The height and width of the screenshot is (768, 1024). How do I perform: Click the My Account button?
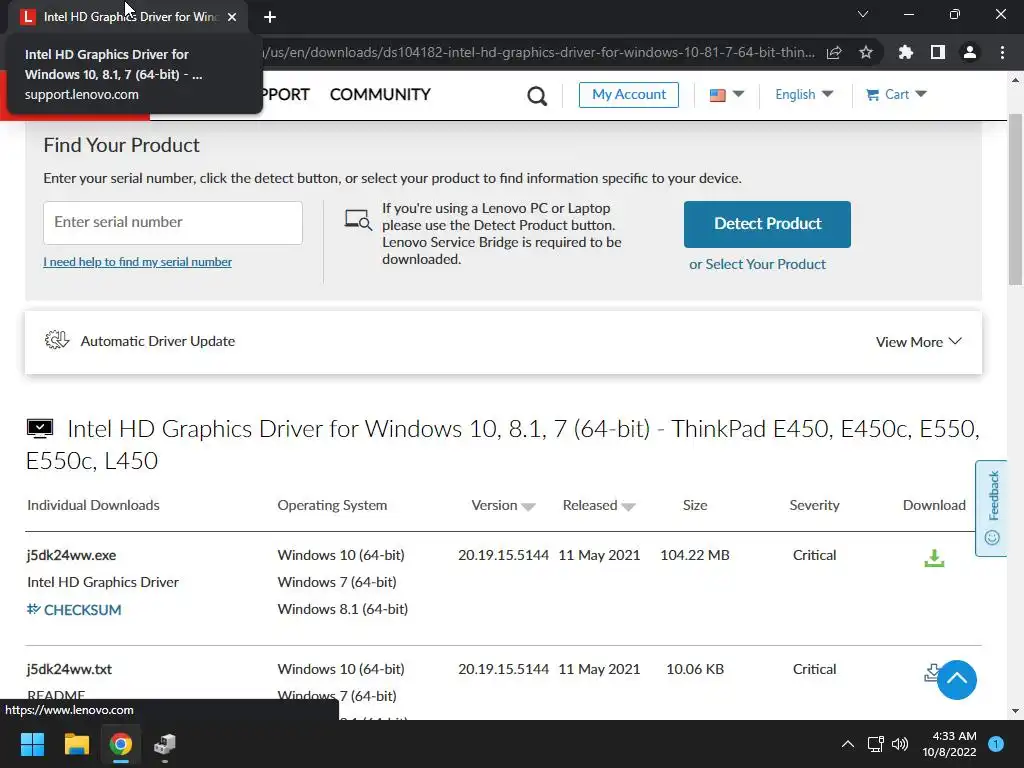(x=629, y=95)
